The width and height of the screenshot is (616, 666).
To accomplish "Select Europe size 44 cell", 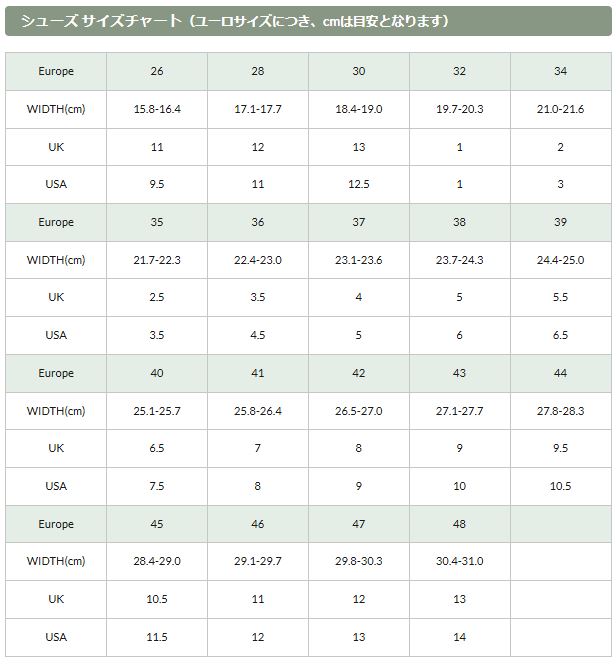I will point(560,373).
